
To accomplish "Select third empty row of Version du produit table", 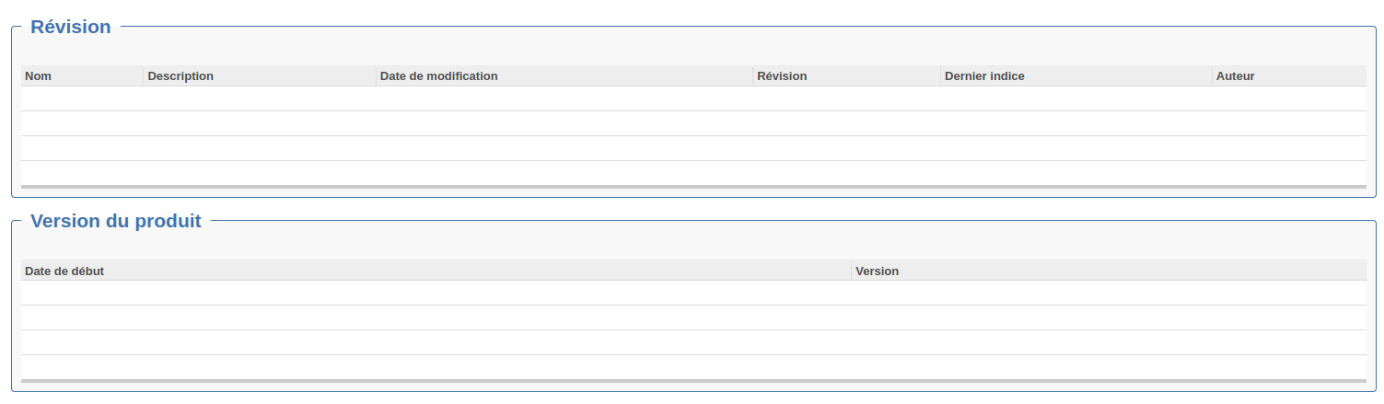I will point(693,342).
